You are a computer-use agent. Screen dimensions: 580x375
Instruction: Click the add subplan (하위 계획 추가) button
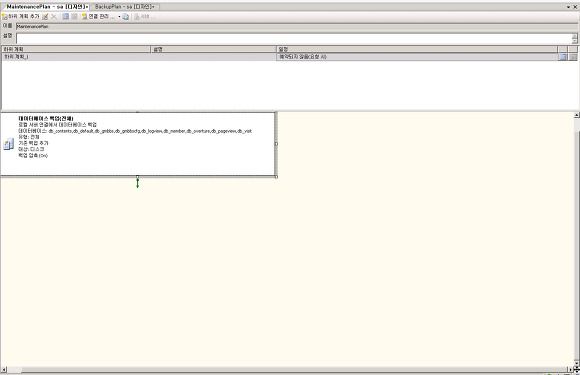pos(21,17)
